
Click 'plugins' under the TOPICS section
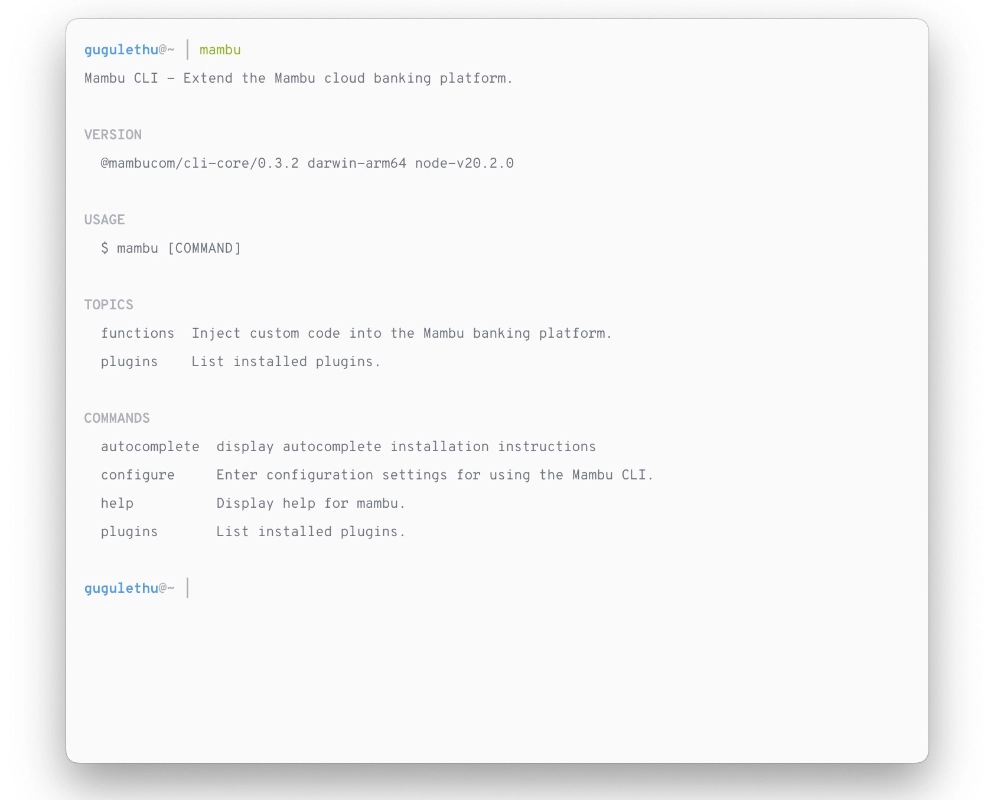coord(129,361)
